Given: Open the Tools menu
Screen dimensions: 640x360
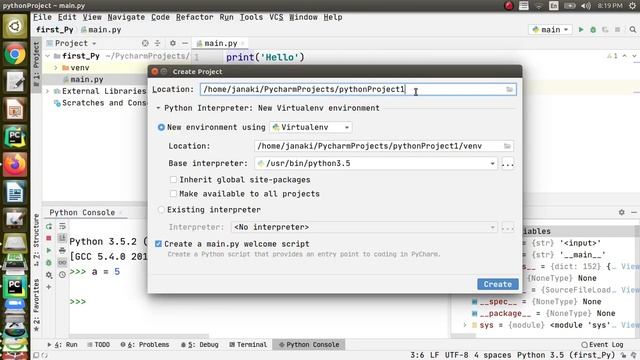Looking at the screenshot, I should point(251,17).
